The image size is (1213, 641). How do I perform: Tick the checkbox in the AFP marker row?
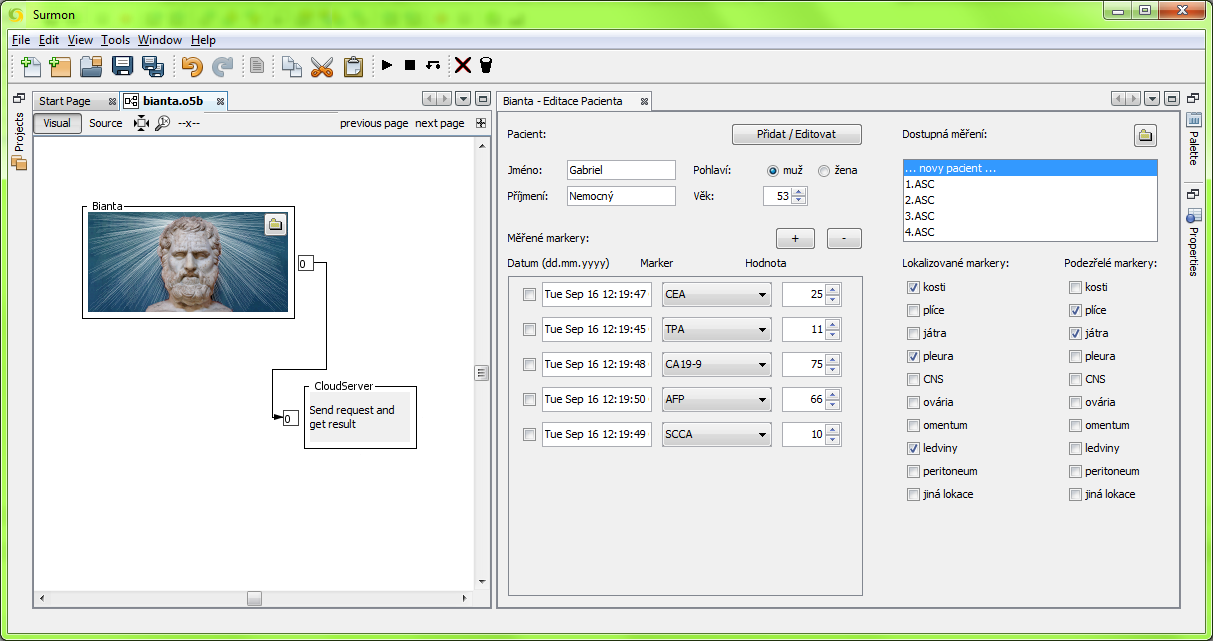(529, 400)
